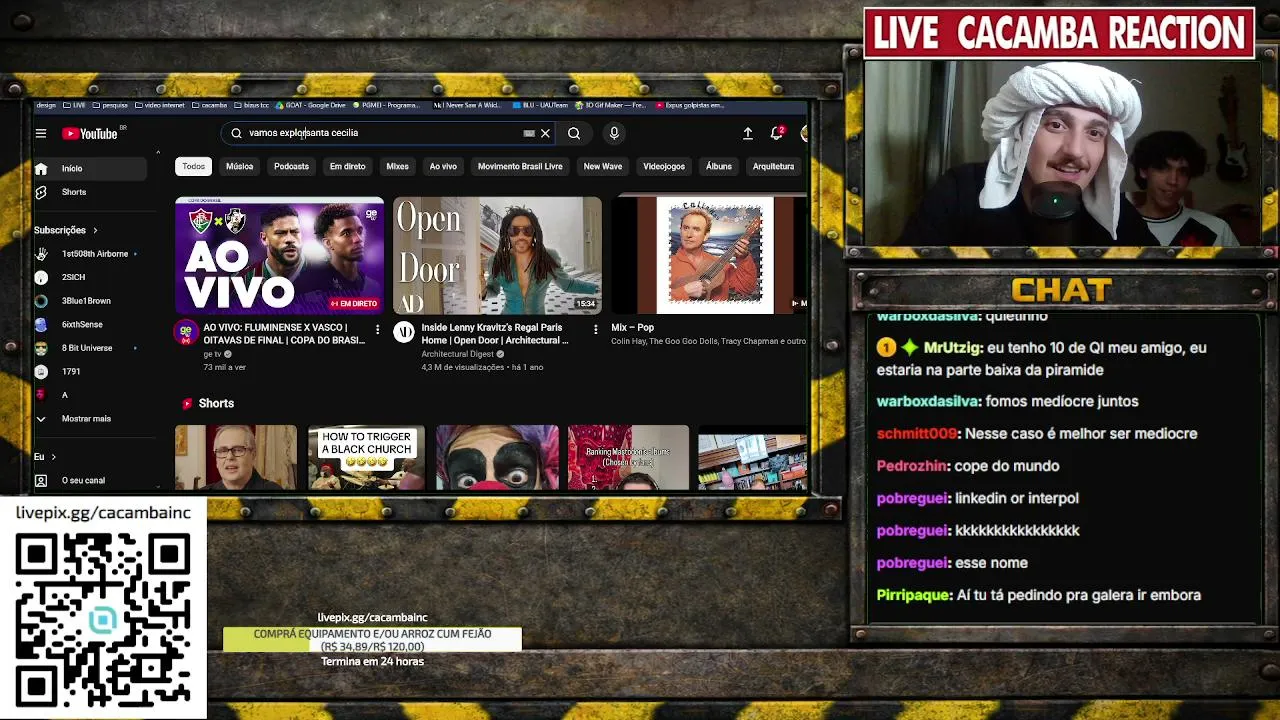Open Shorts in the sidebar
Screen dimensions: 1280x720
click(x=90, y=192)
